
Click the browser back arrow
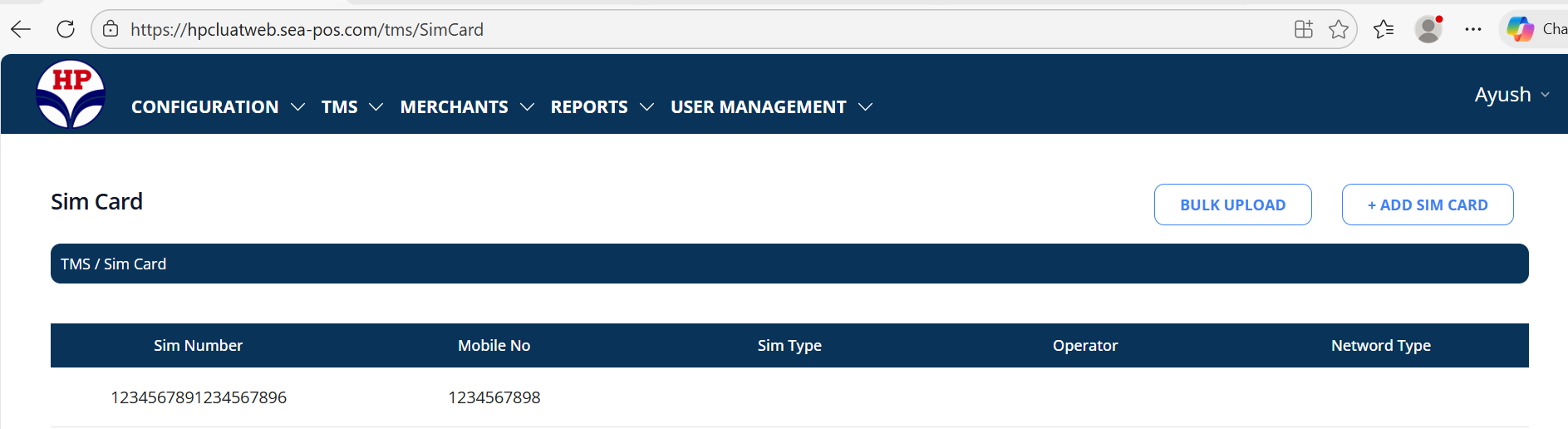click(x=21, y=29)
